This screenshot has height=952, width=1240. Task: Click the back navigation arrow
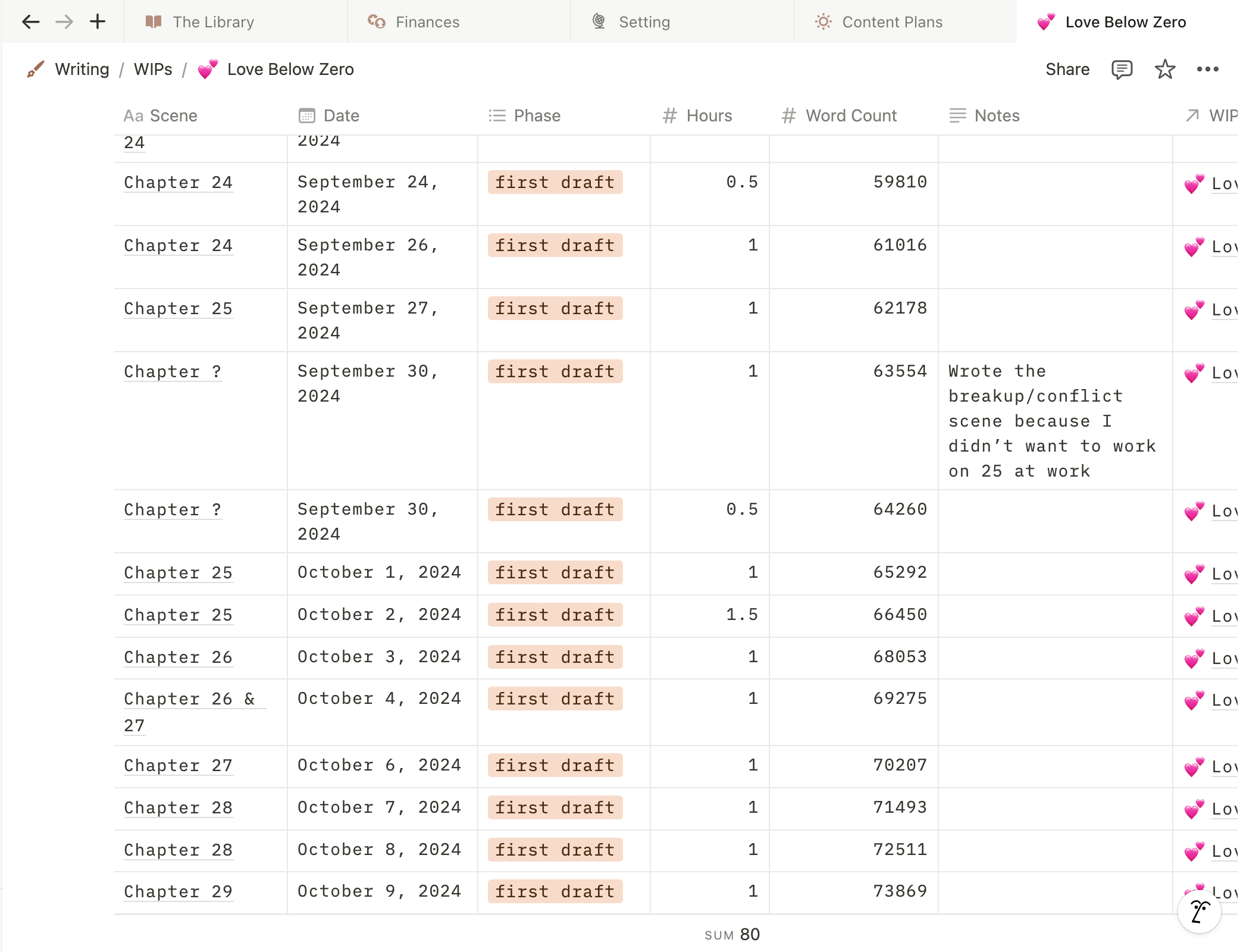click(x=30, y=22)
